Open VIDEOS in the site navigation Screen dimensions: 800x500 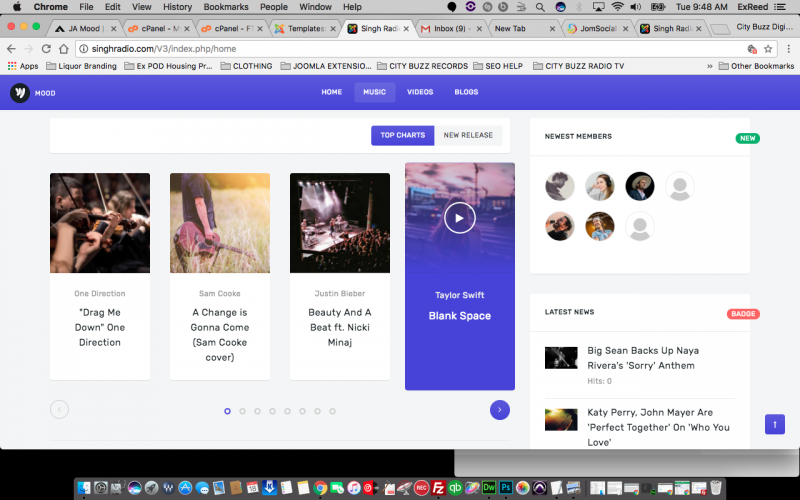[x=420, y=92]
